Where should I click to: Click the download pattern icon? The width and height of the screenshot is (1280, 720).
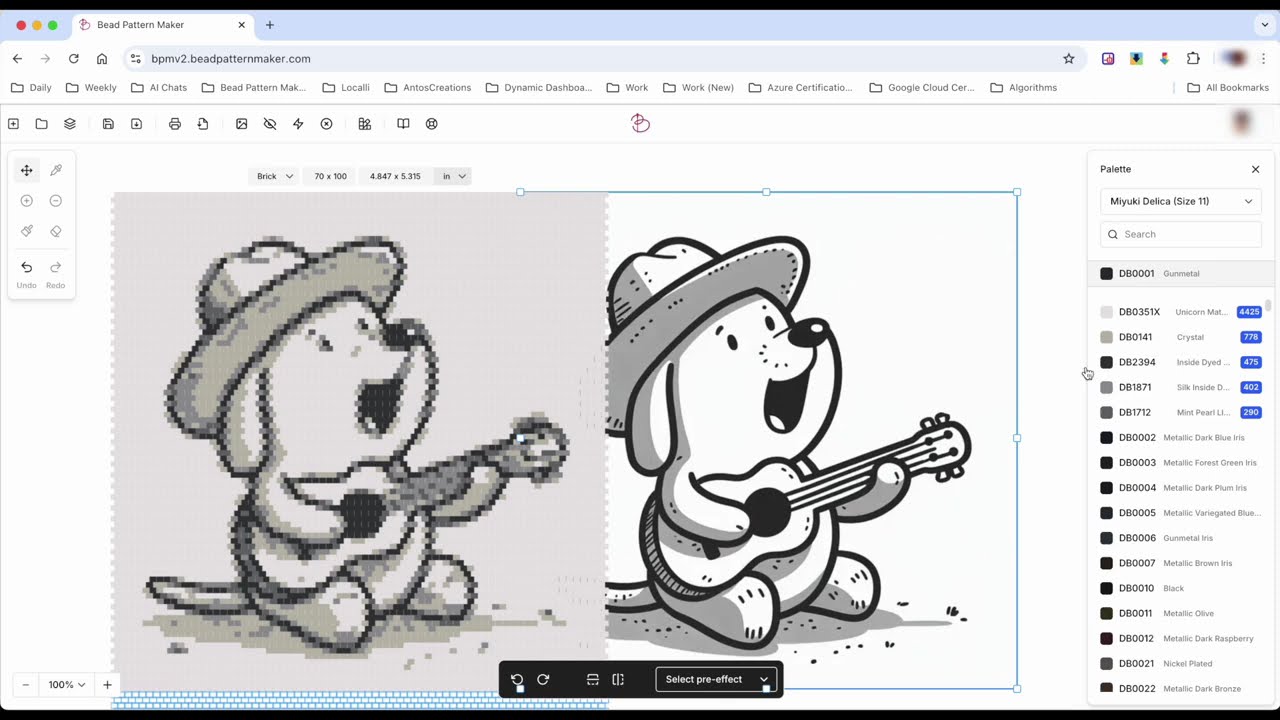click(x=136, y=124)
